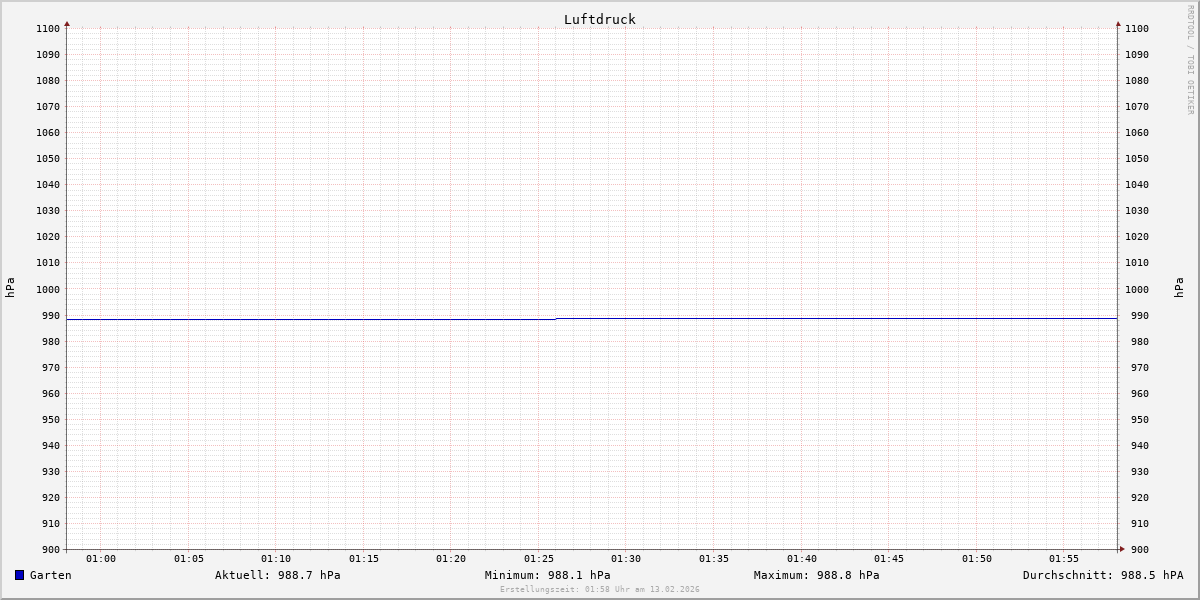Click the left hPa axis title
Viewport: 1200px width, 600px height.
pos(10,288)
